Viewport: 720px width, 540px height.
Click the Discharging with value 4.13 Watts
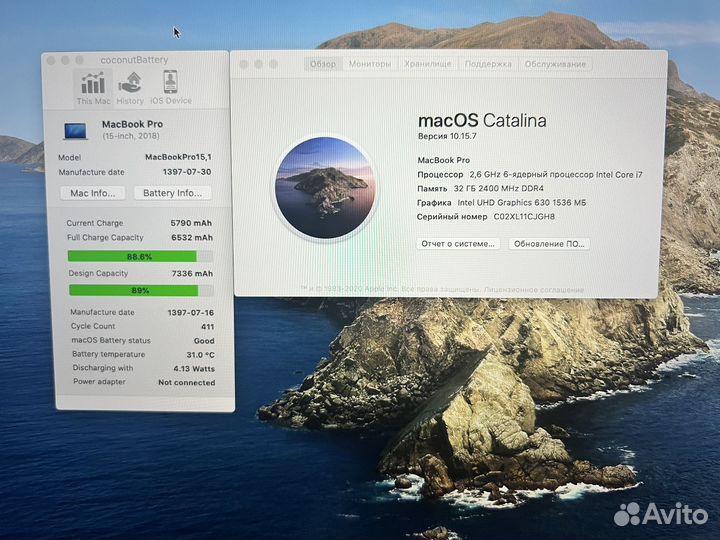click(194, 368)
